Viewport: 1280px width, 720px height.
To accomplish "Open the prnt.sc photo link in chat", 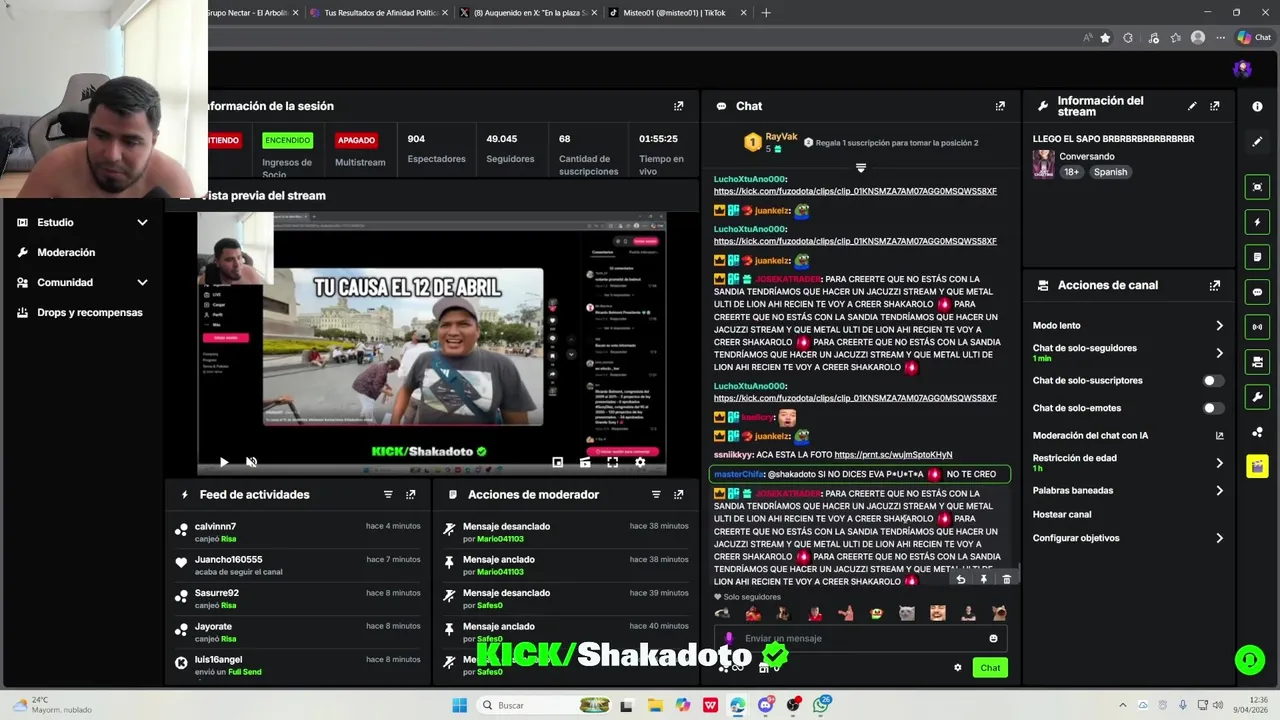I will tap(893, 455).
